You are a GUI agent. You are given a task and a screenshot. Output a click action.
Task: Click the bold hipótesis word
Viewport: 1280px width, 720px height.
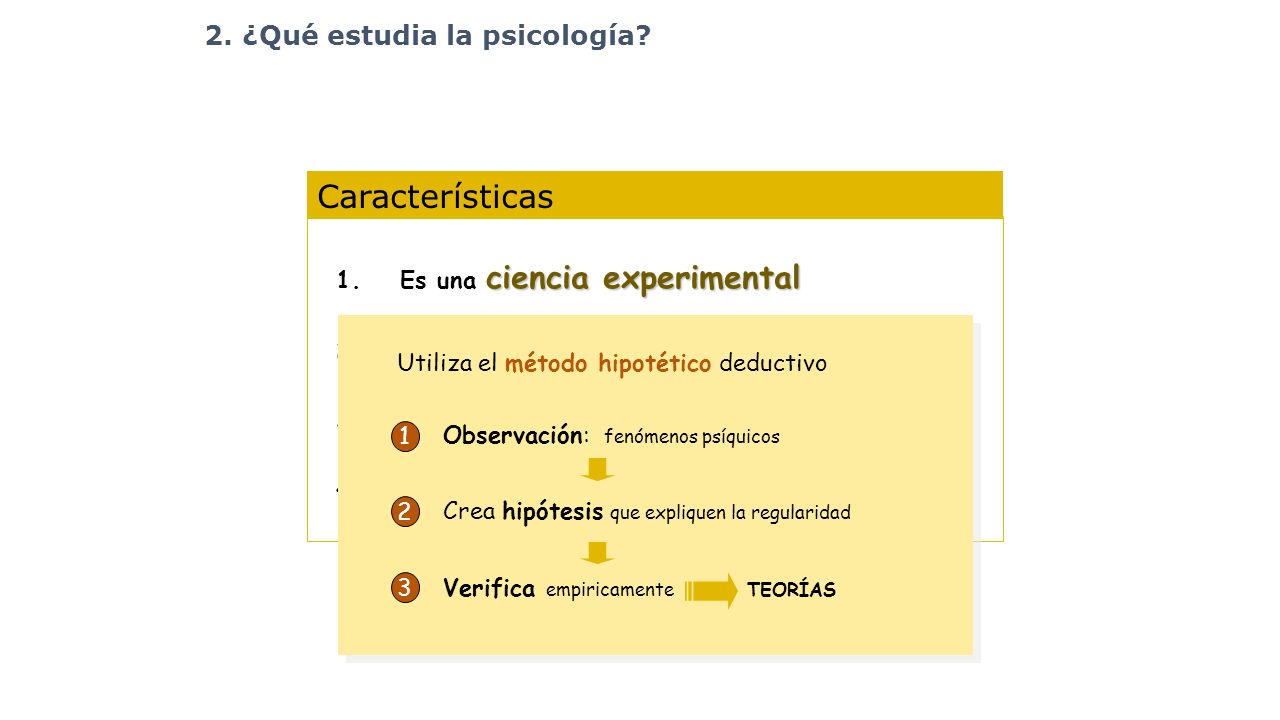click(x=553, y=513)
